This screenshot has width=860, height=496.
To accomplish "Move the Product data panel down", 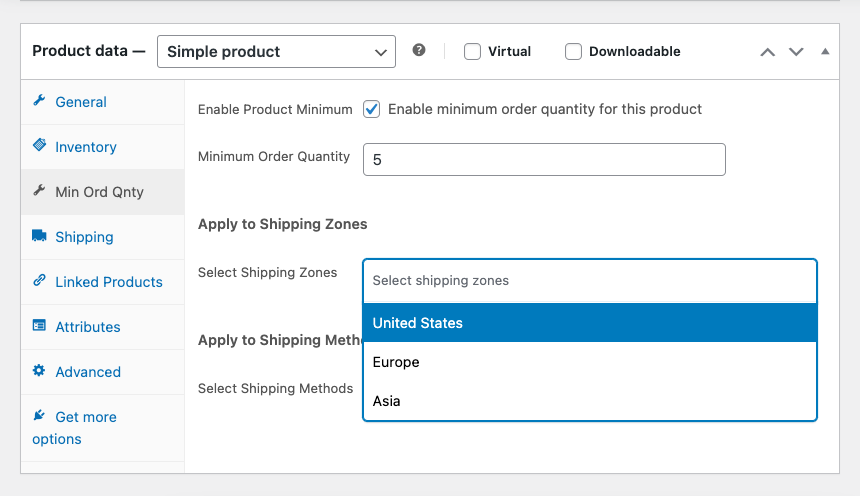I will pos(796,51).
